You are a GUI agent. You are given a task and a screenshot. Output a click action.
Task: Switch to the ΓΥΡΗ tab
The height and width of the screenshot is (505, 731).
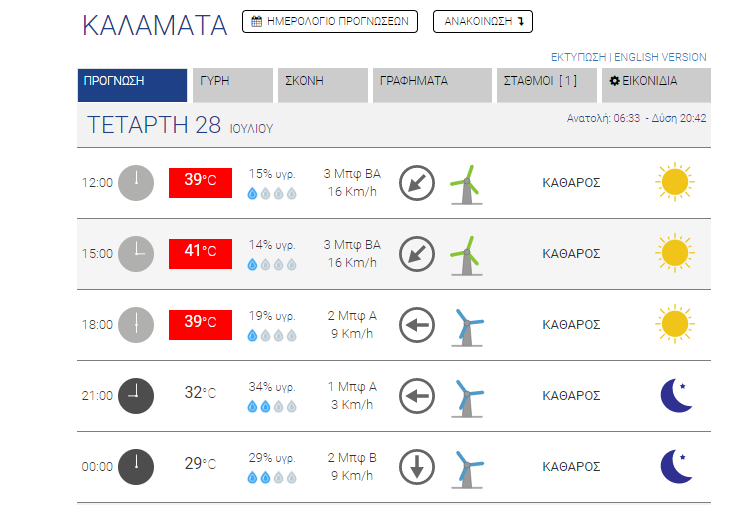pyautogui.click(x=232, y=85)
